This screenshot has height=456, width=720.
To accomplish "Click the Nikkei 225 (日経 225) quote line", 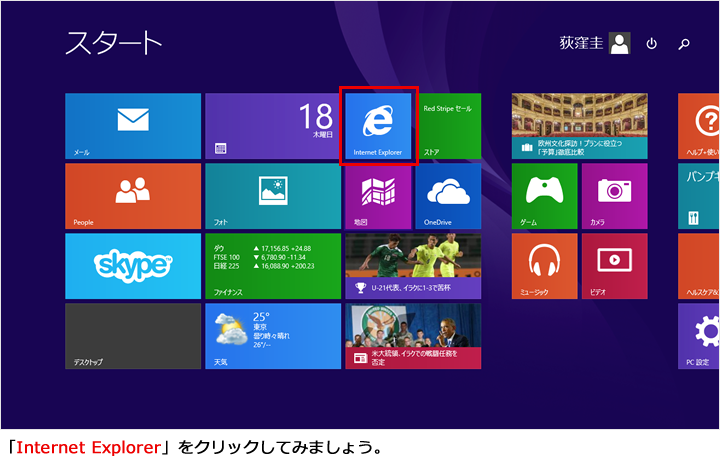I will (x=264, y=266).
